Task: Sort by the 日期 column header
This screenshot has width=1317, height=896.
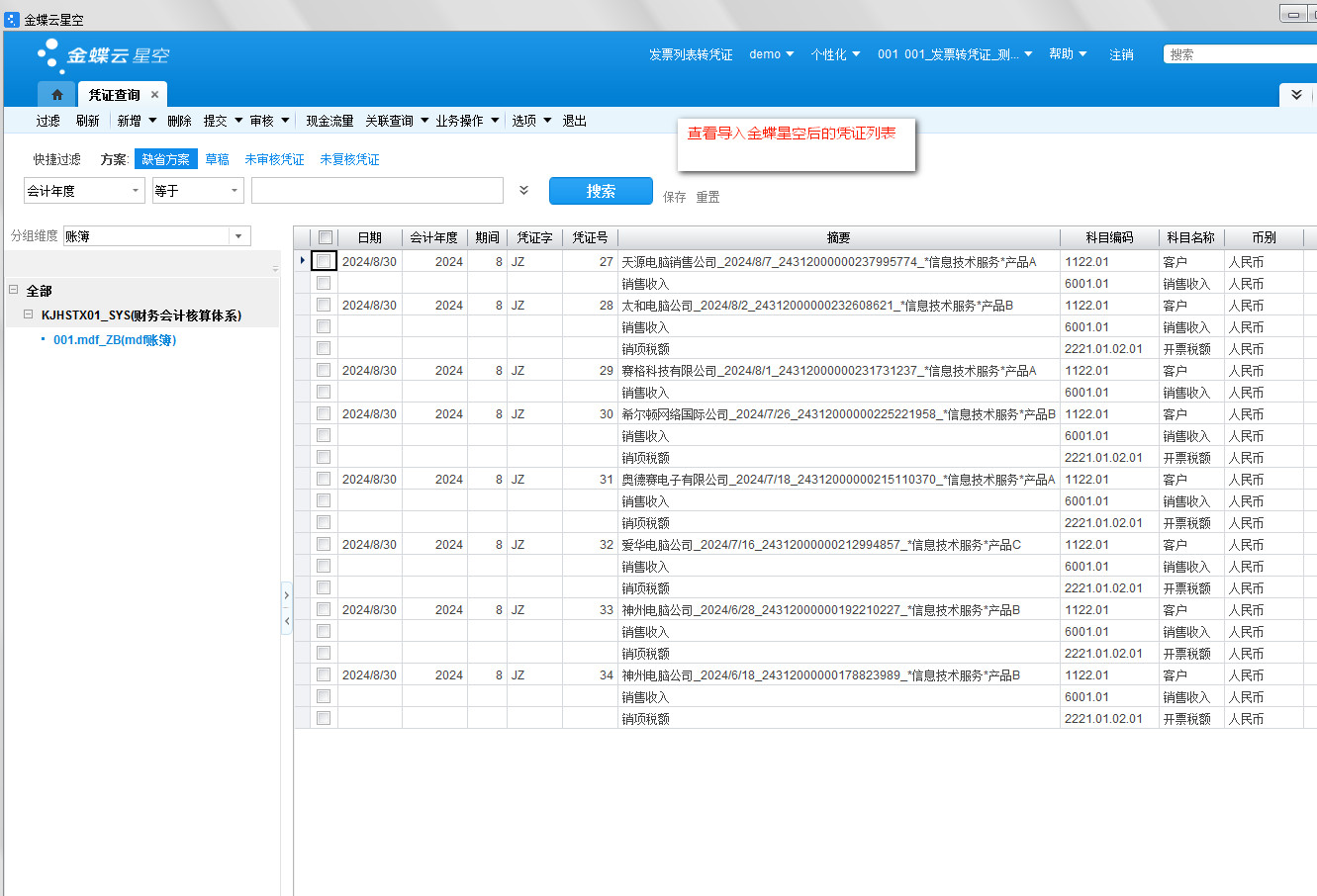Action: click(x=370, y=237)
